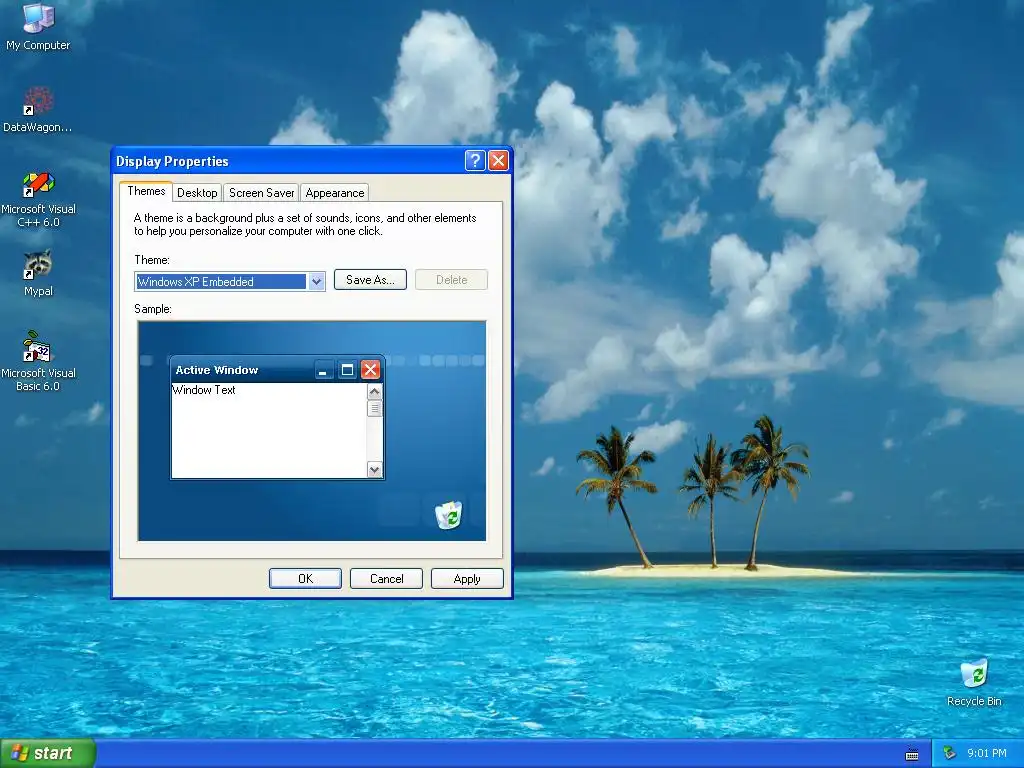
Task: Select the Microsoft Visual Basic 6.0 shortcut
Action: (38, 361)
